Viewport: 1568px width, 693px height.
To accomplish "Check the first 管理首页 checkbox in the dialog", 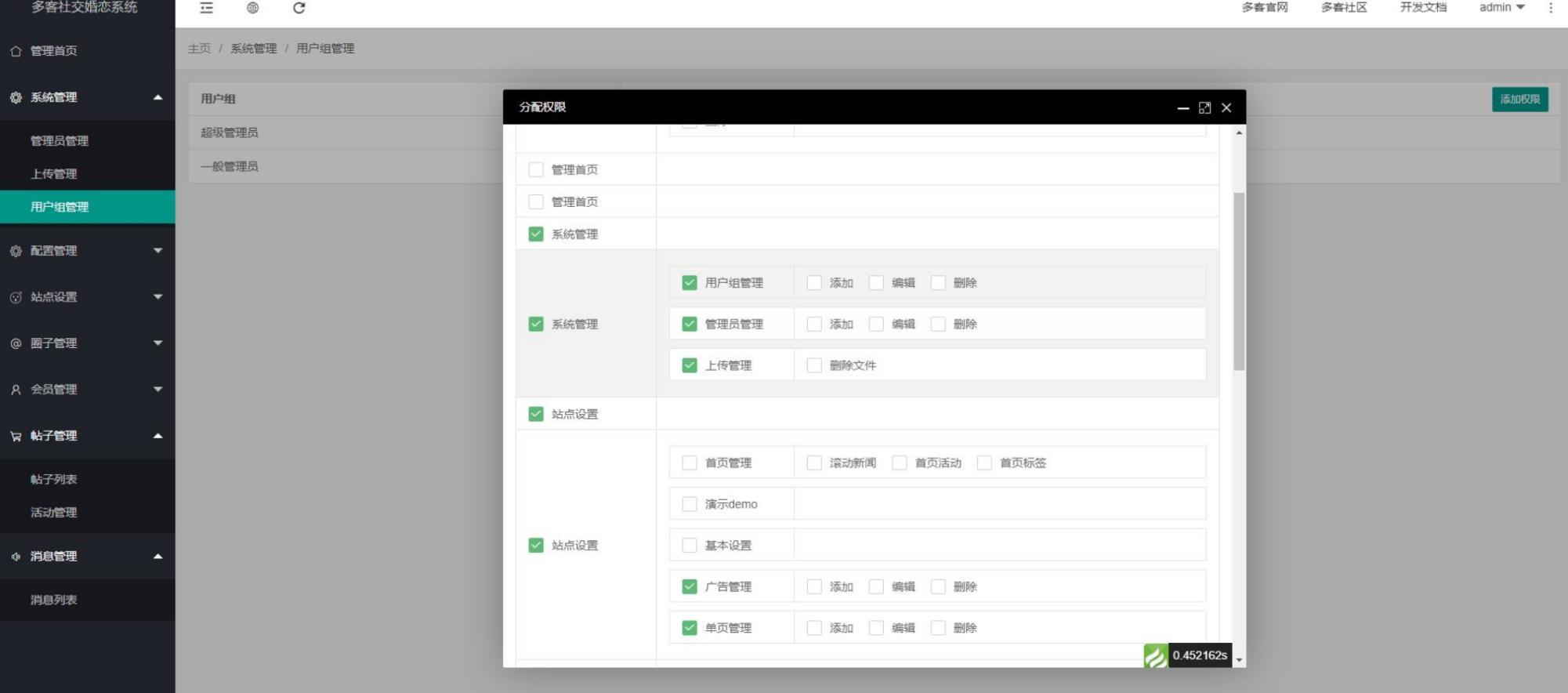I will tap(536, 169).
